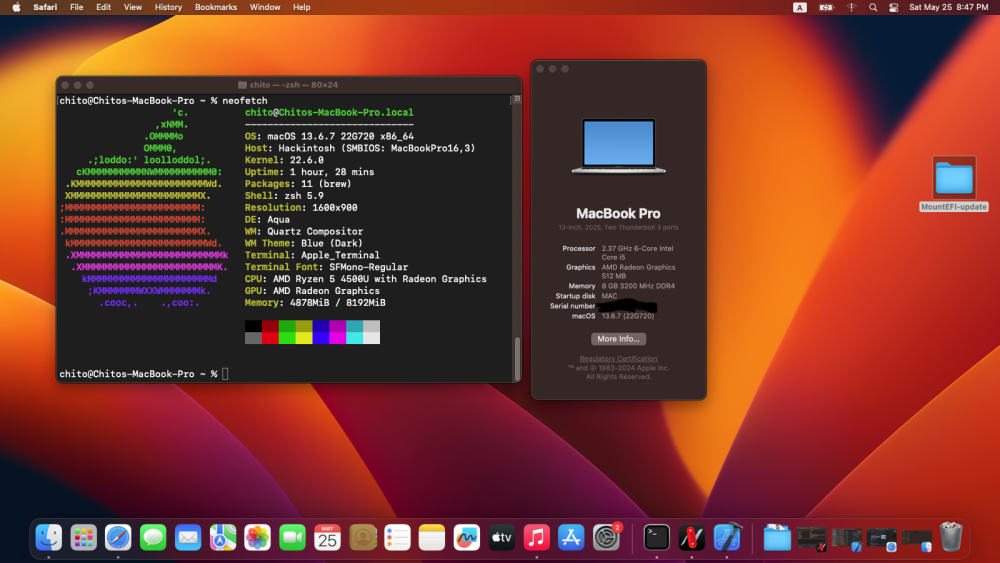Viewport: 1000px width, 563px height.
Task: Open the Mail app in dock
Action: point(188,537)
